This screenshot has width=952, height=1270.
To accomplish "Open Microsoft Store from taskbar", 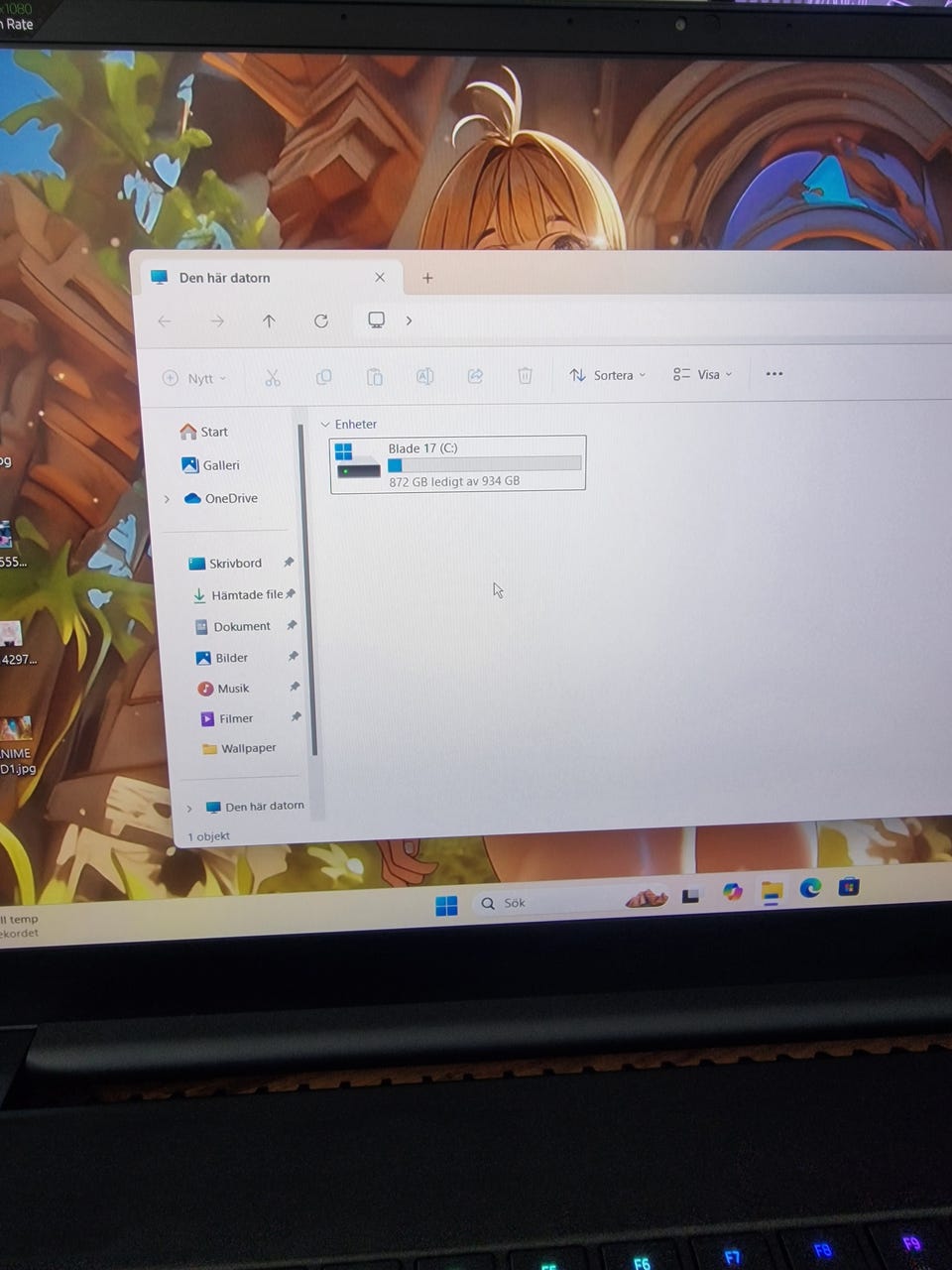I will tap(849, 886).
